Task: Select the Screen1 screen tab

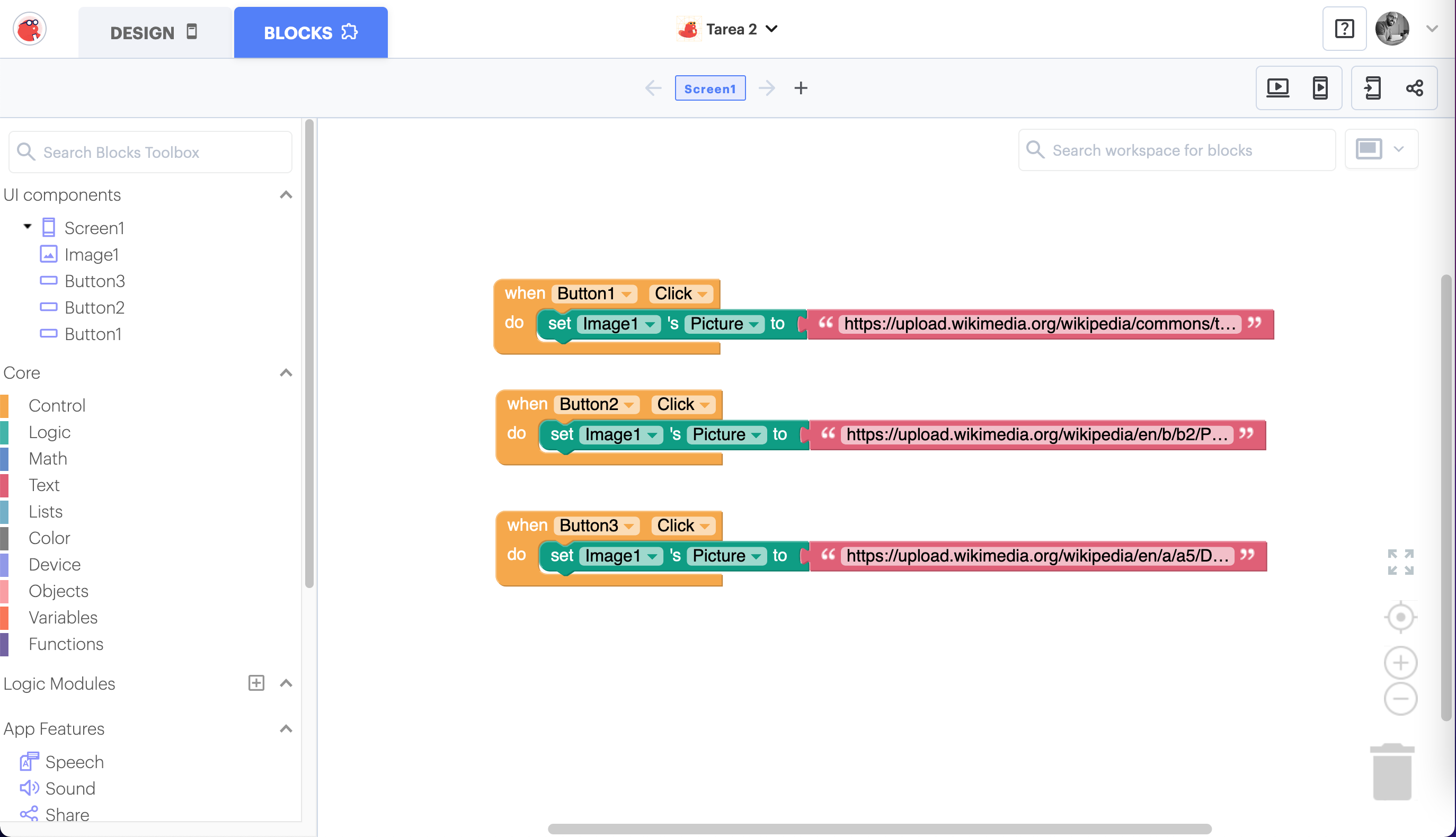Action: 710,88
